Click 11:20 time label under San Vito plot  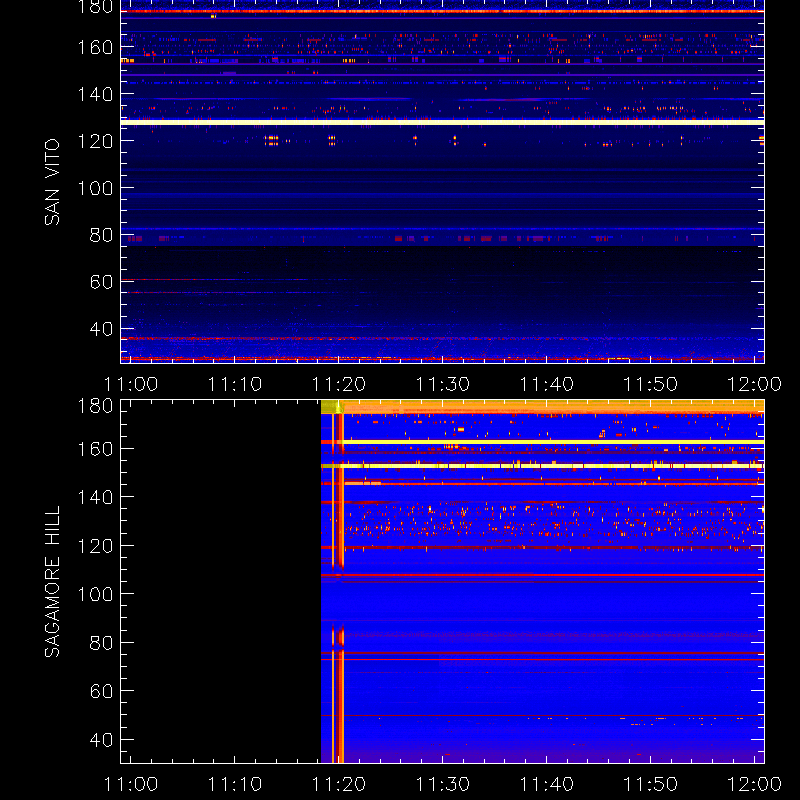(x=339, y=384)
